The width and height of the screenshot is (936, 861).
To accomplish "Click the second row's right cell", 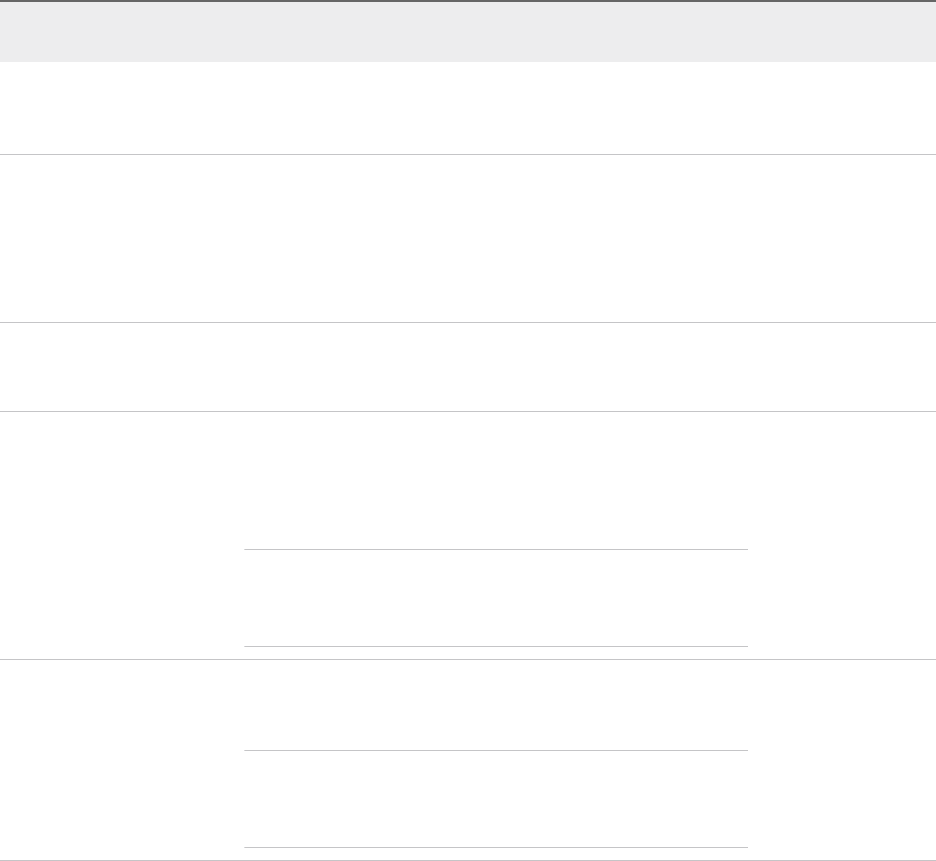I will coord(842,238).
